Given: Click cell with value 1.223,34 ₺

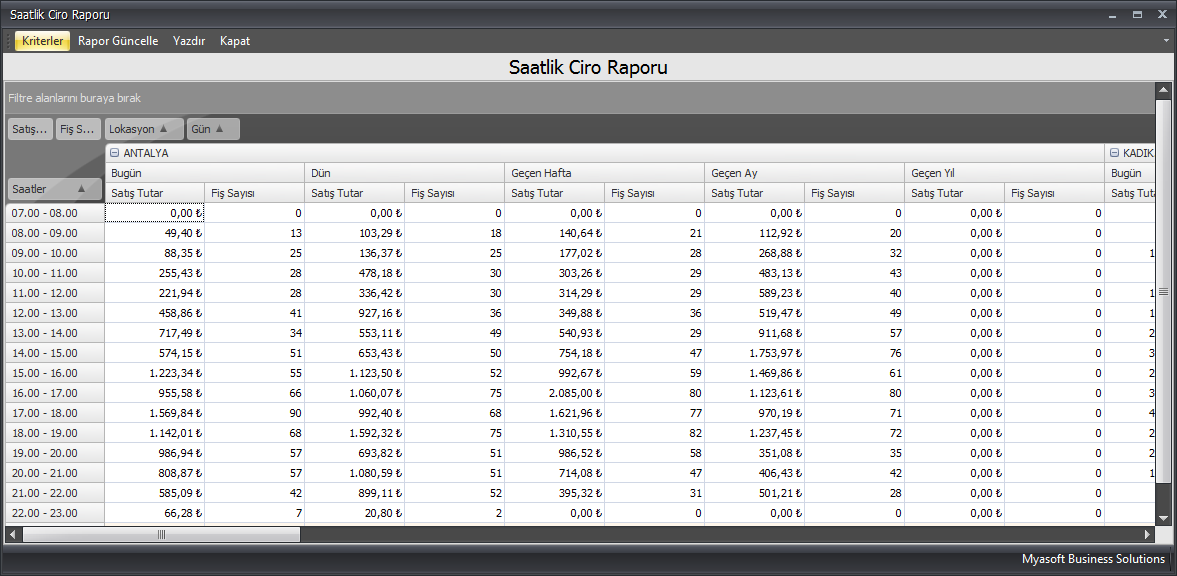Looking at the screenshot, I should 155,373.
